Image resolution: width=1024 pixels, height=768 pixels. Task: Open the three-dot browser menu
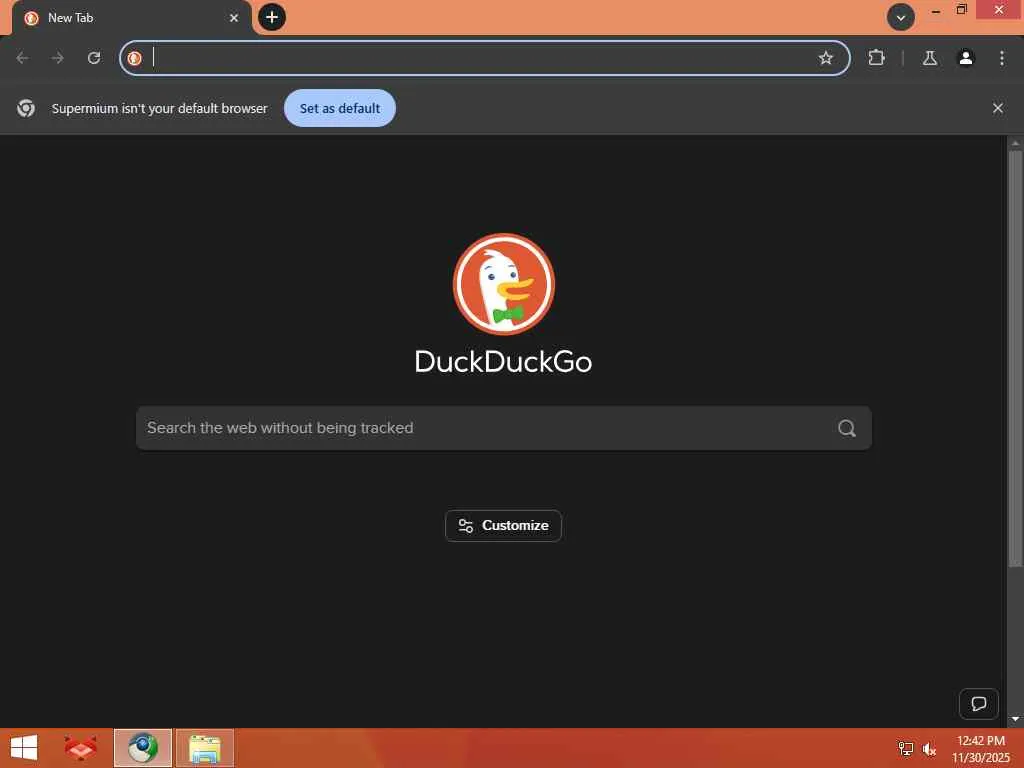click(1002, 58)
